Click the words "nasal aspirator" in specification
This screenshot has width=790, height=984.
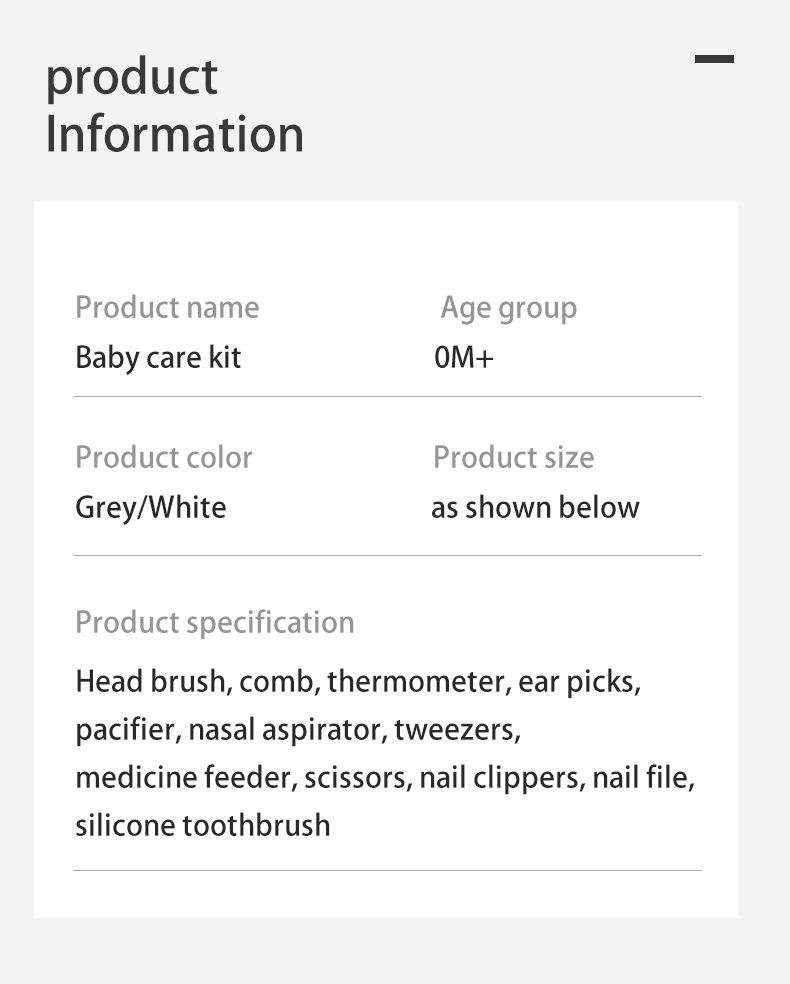click(x=285, y=730)
